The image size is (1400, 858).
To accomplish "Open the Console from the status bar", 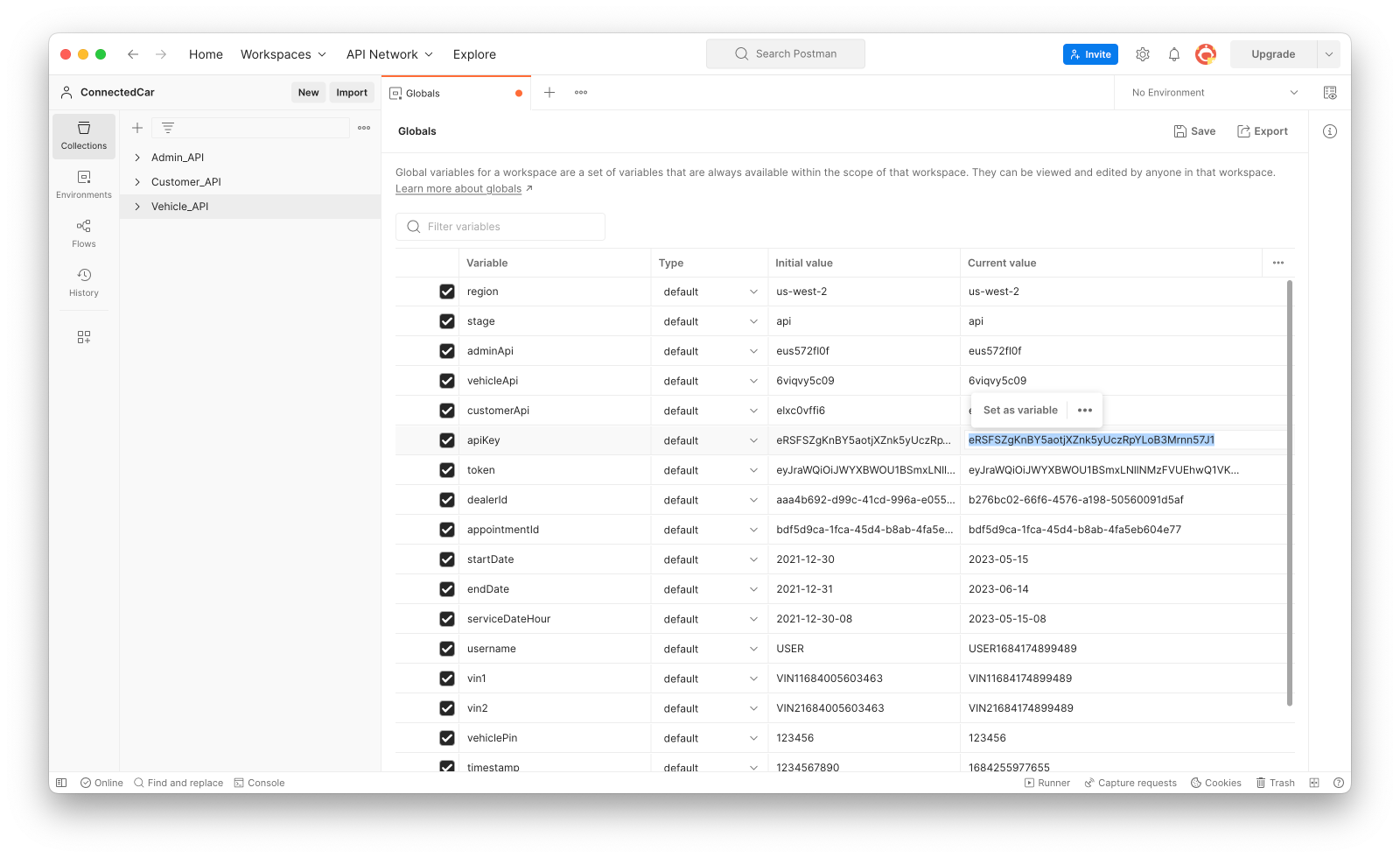I will point(259,783).
